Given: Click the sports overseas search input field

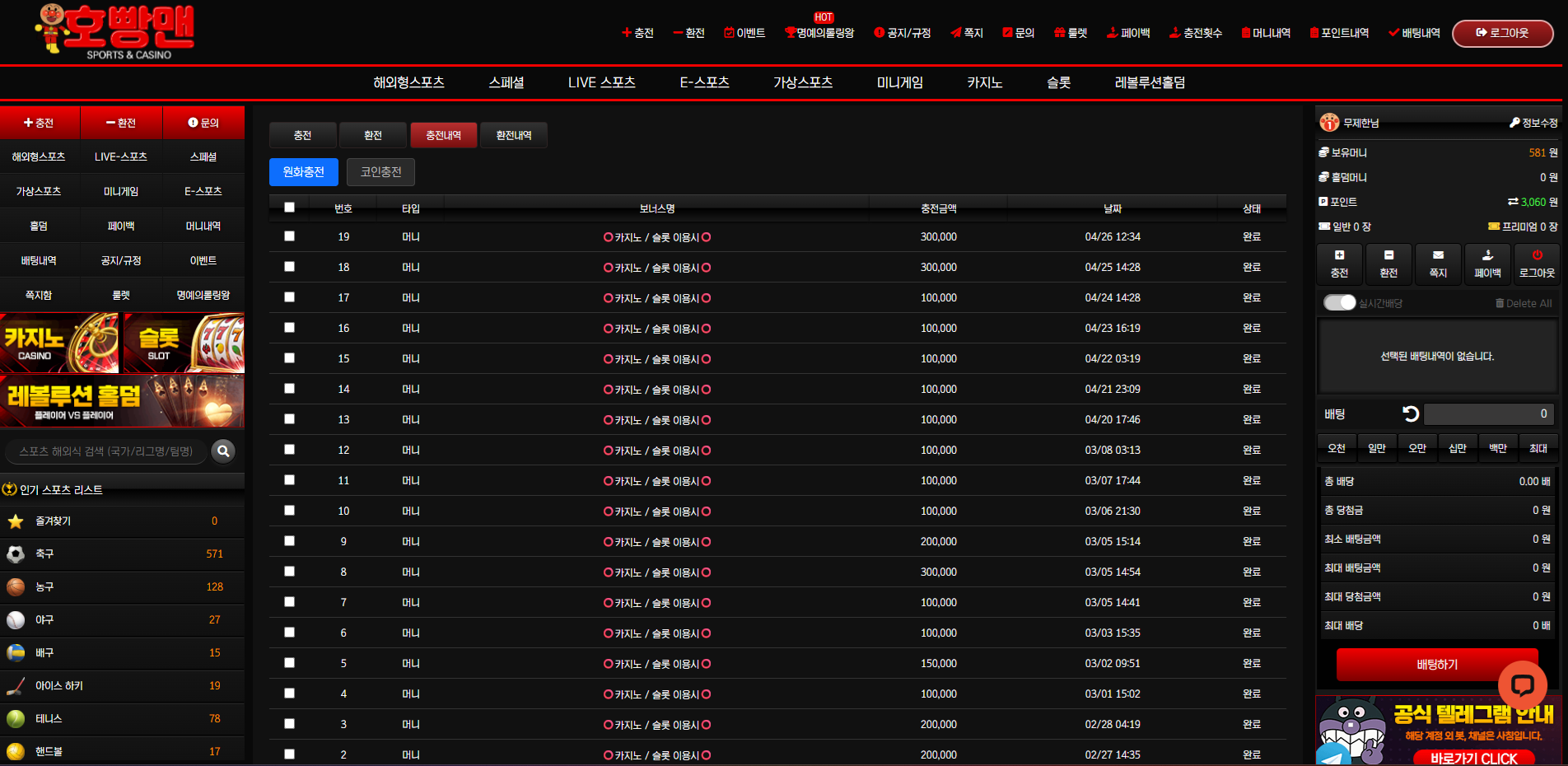Looking at the screenshot, I should 106,451.
